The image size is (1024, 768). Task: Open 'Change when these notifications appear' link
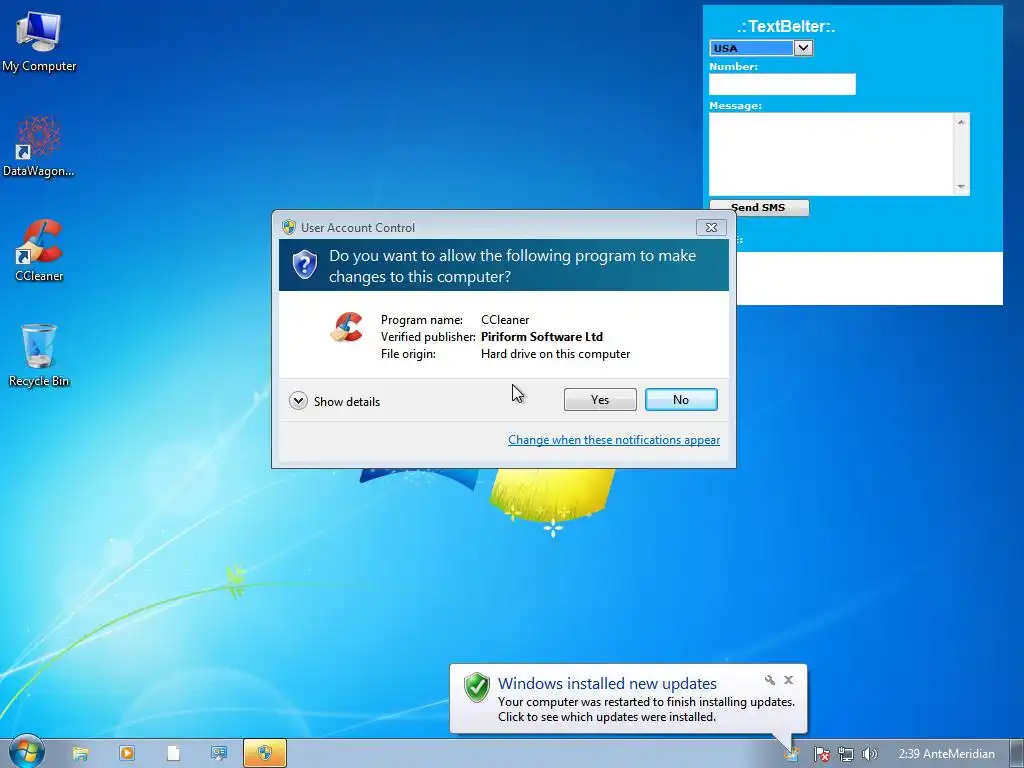pos(614,440)
